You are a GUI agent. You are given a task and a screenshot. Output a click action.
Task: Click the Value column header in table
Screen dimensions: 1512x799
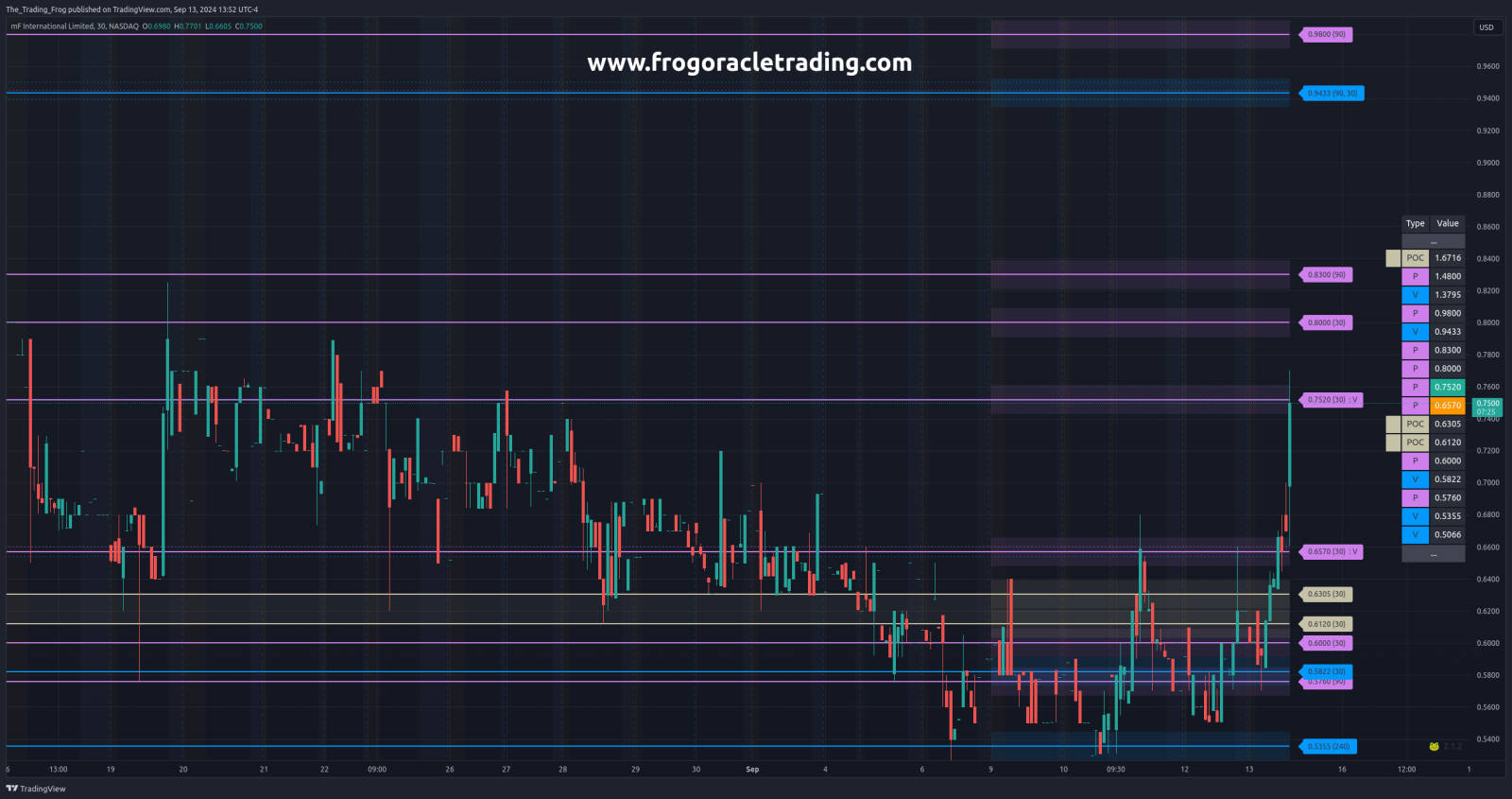tap(1448, 224)
